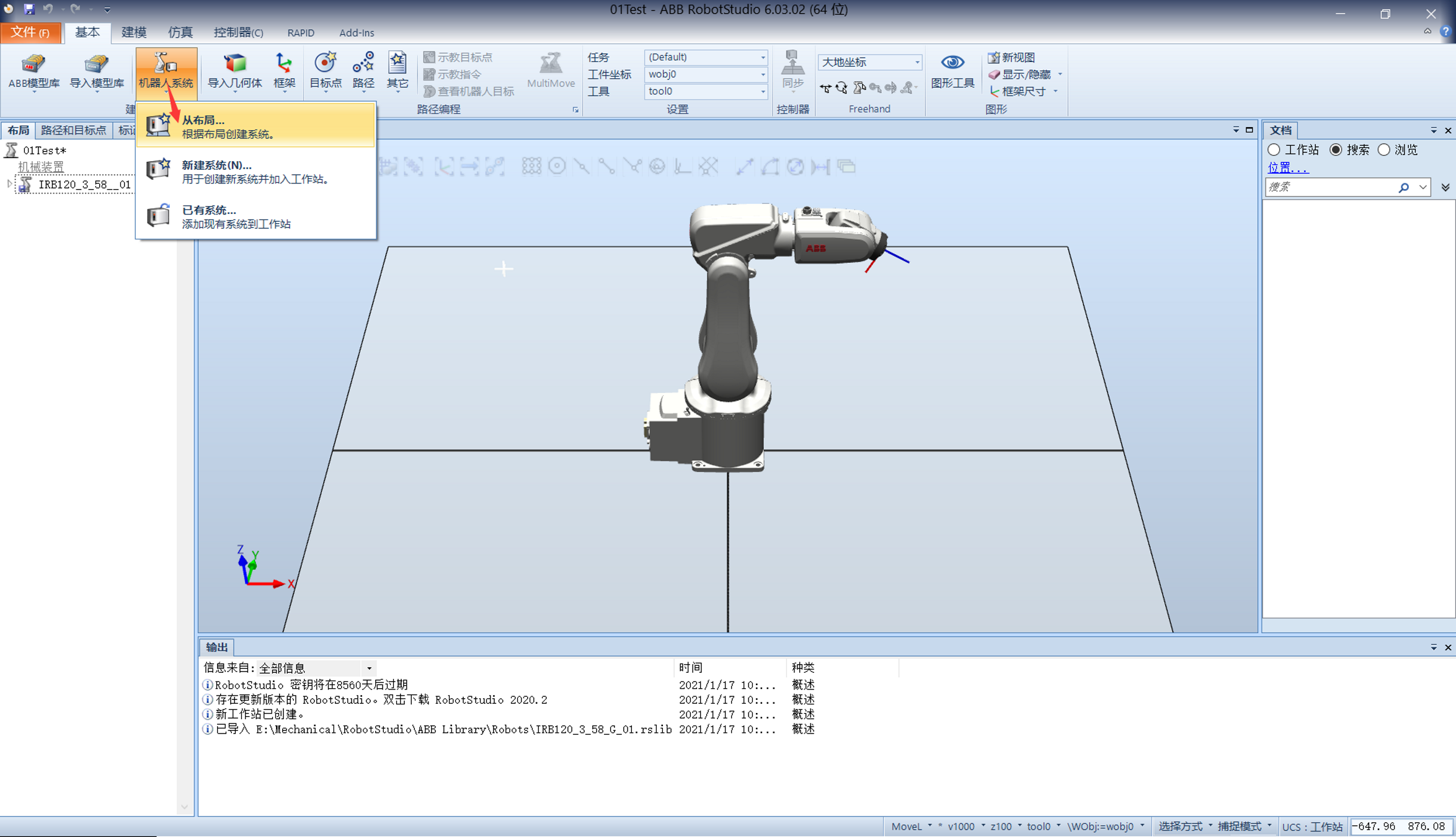Select the 工作站 radio option
The height and width of the screenshot is (837, 1456).
1274,149
